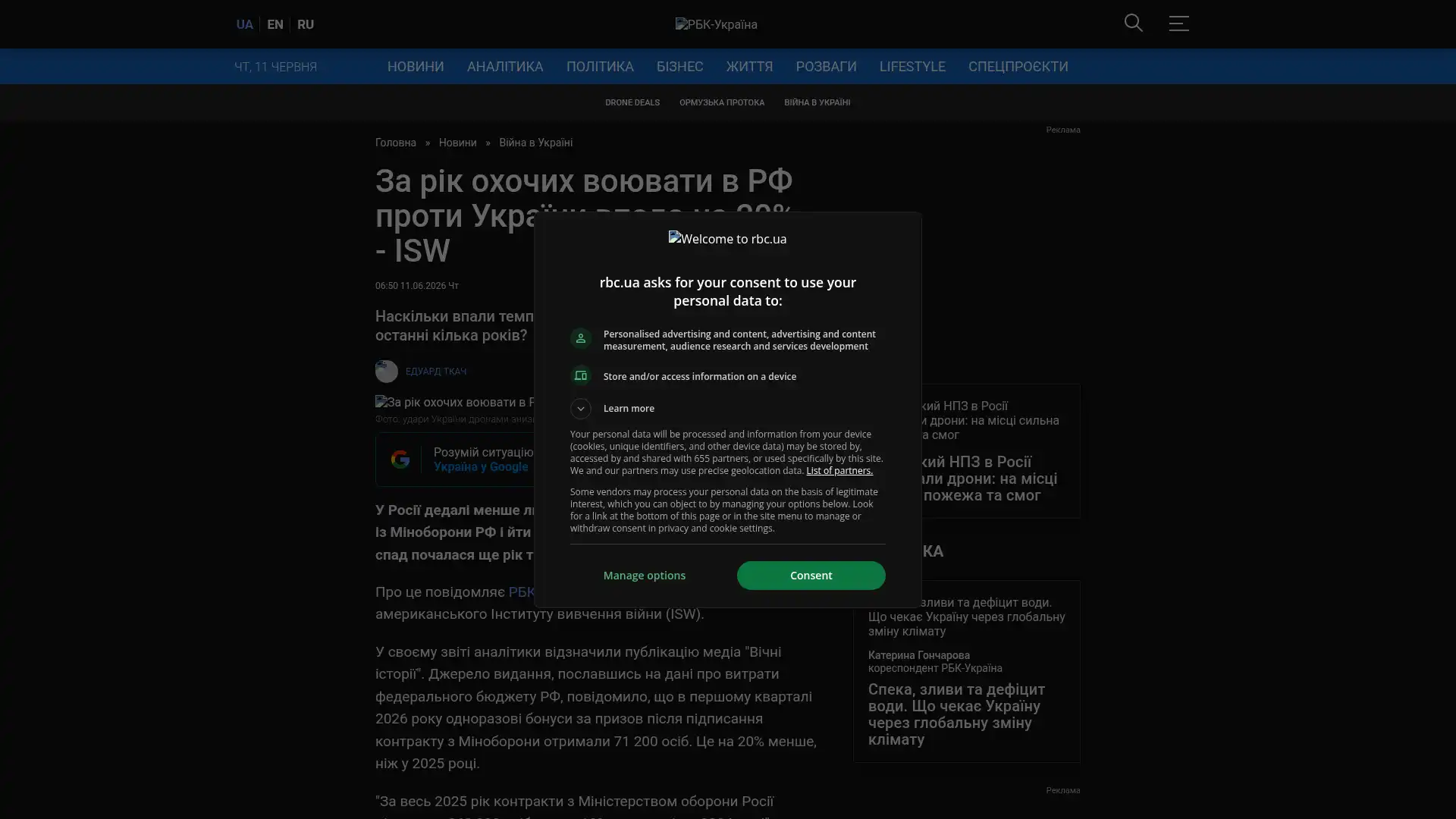Click the author avatar beside Едуард Ткач
Viewport: 1456px width, 819px height.
387,372
